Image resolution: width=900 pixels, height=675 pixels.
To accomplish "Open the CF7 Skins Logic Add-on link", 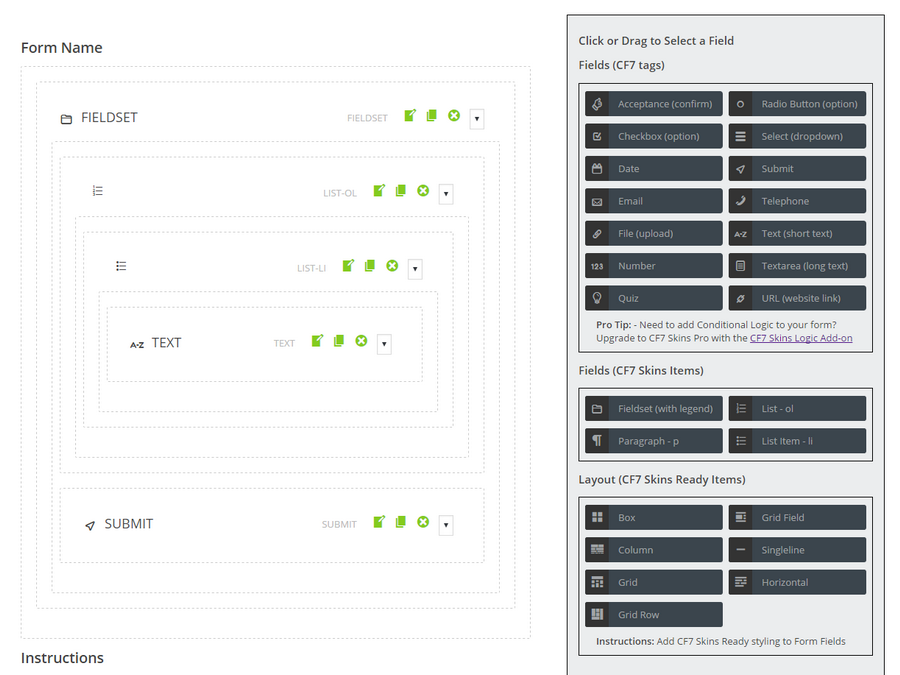I will click(801, 338).
